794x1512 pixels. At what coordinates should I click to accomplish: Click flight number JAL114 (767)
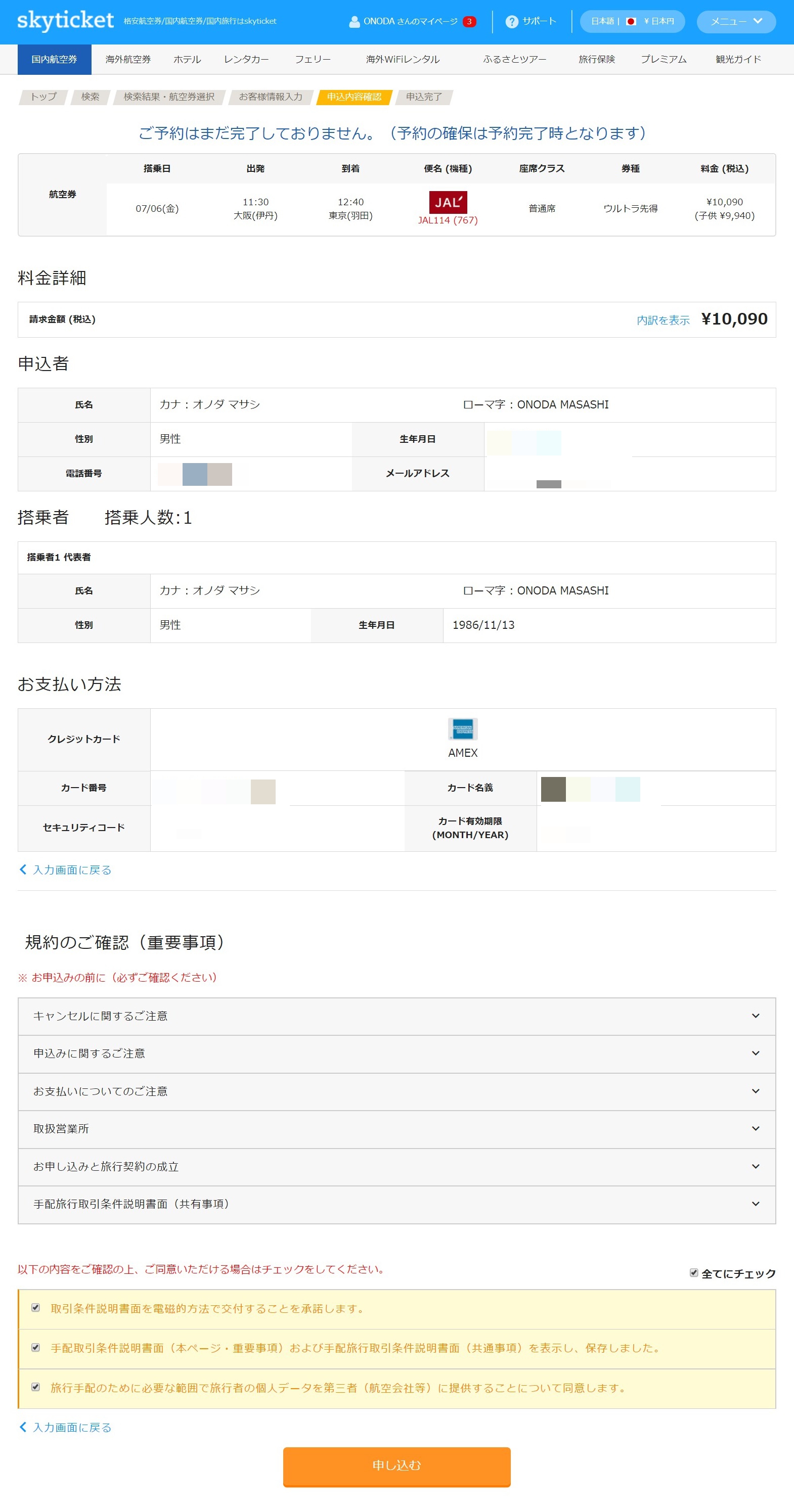click(x=448, y=220)
